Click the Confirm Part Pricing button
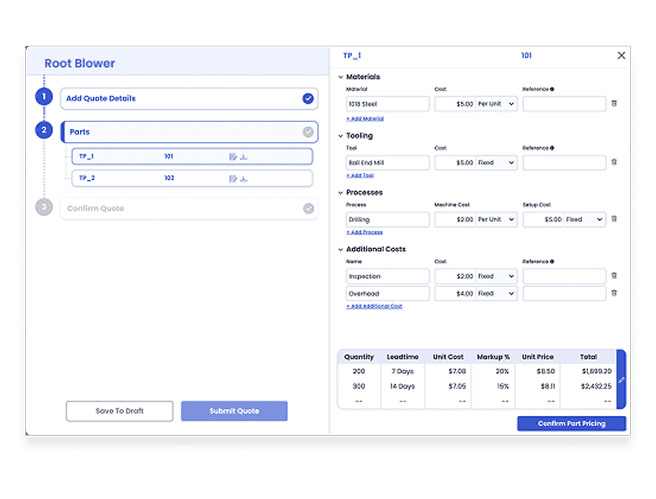 572,424
